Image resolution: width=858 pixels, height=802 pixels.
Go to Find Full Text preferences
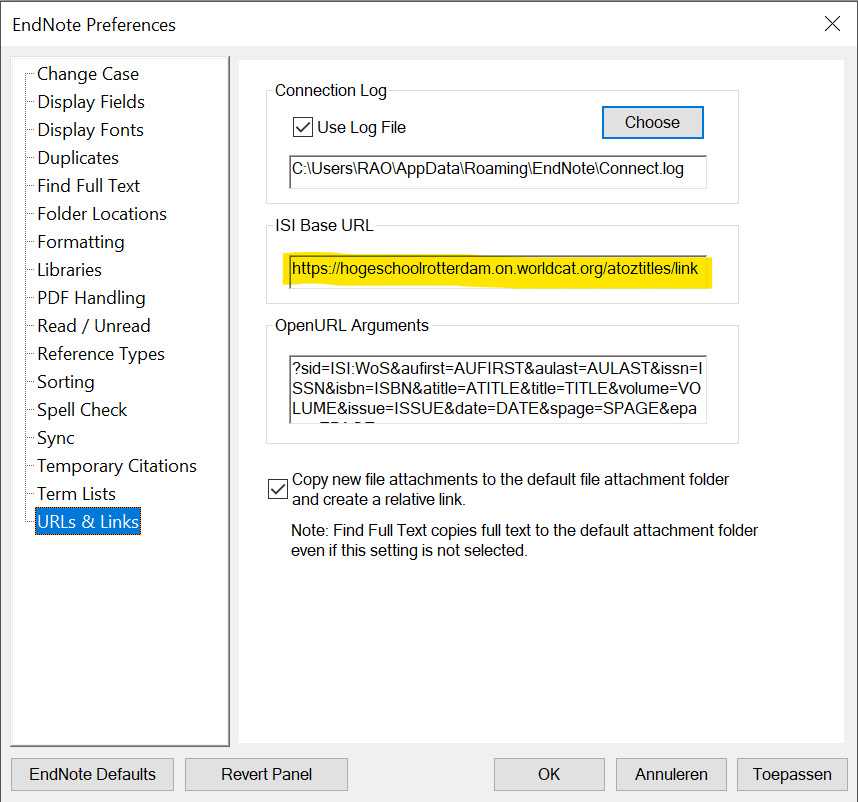point(88,186)
